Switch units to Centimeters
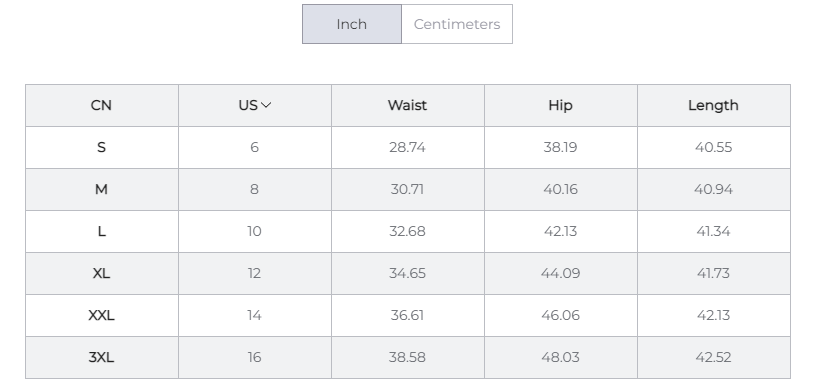 coord(457,24)
